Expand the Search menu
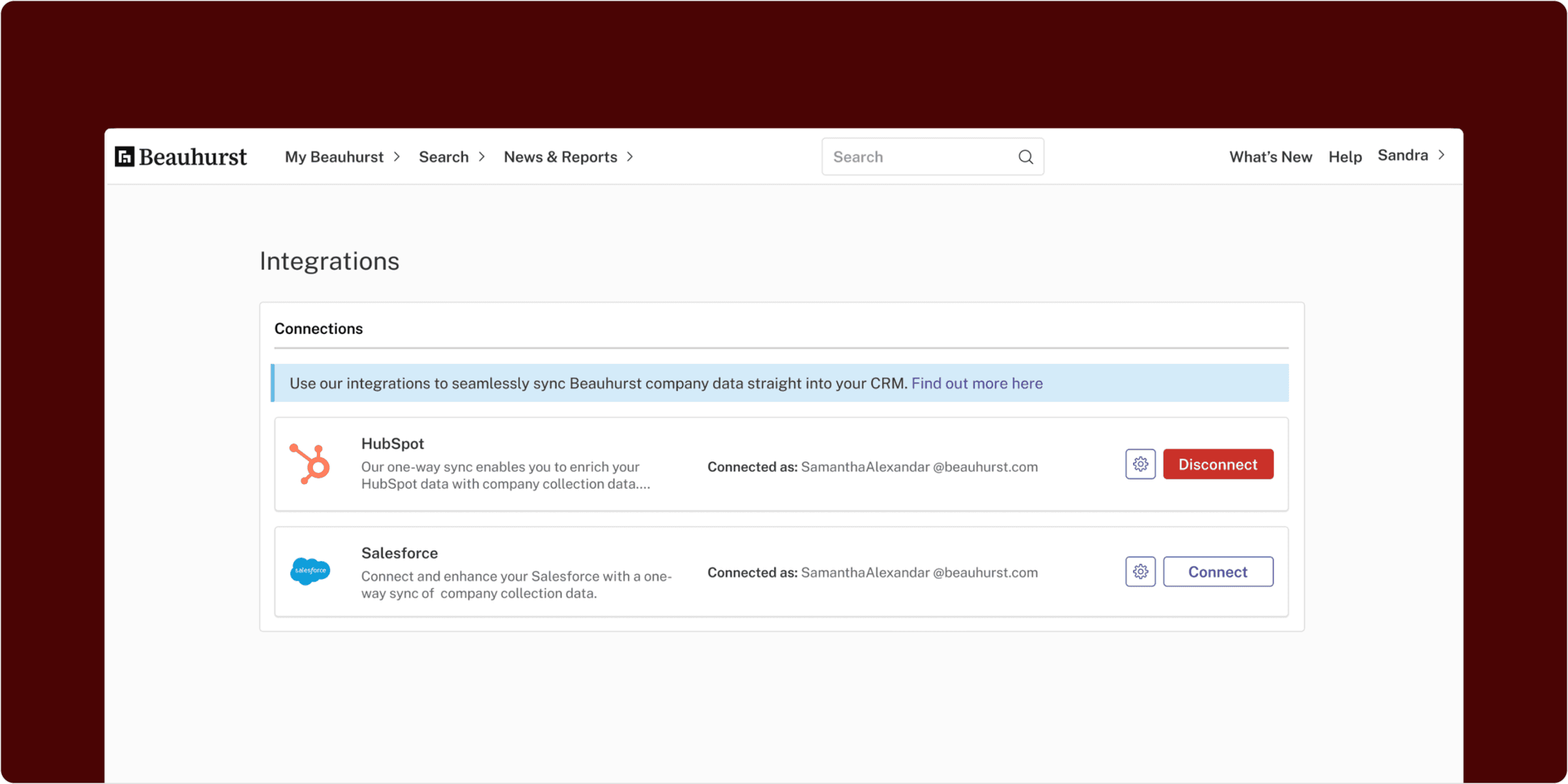 tap(451, 157)
